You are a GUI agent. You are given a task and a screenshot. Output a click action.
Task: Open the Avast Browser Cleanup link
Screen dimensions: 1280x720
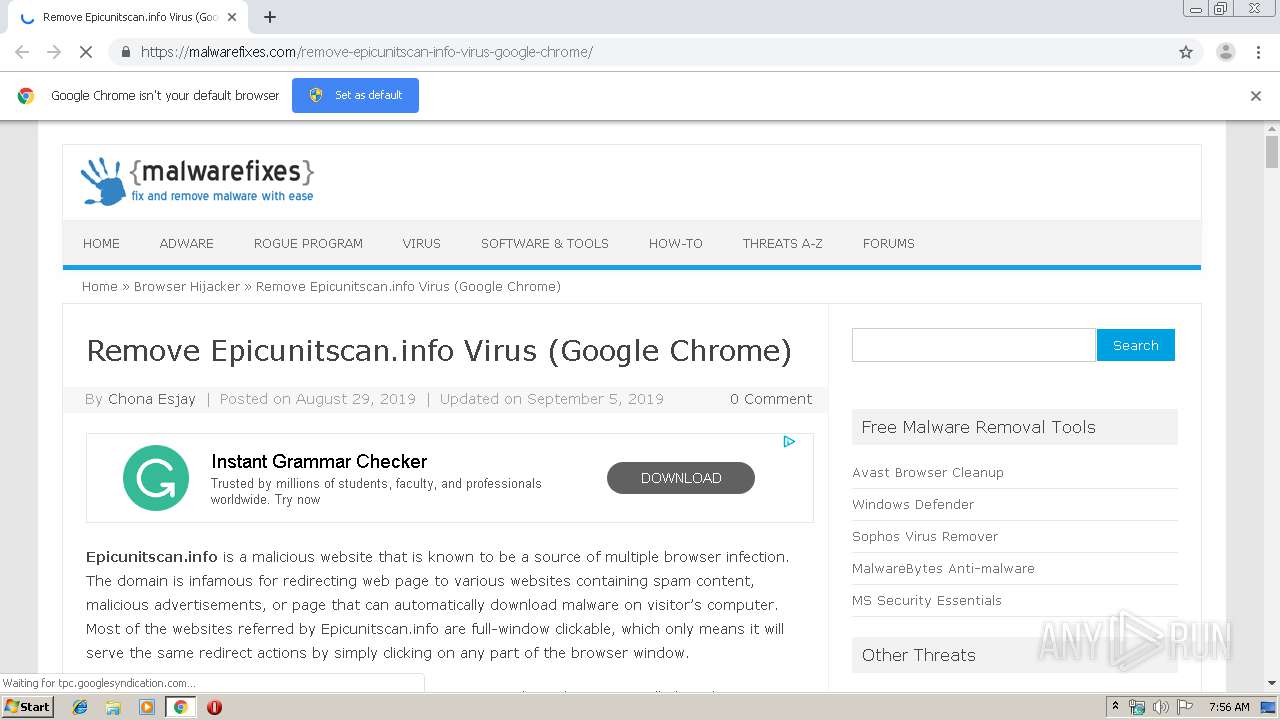click(x=928, y=472)
